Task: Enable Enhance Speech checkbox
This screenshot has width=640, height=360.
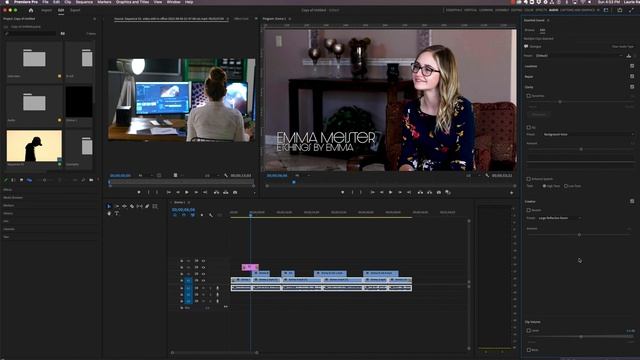Action: click(529, 179)
